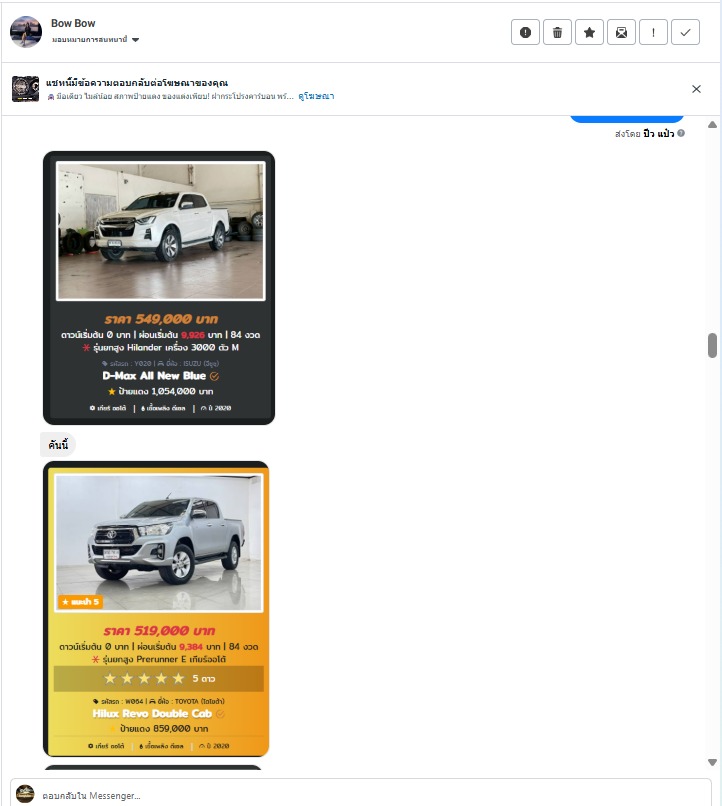Image resolution: width=722 pixels, height=806 pixels.
Task: Click the scroll-down arrow of the chat scrollbar
Action: pyautogui.click(x=712, y=762)
